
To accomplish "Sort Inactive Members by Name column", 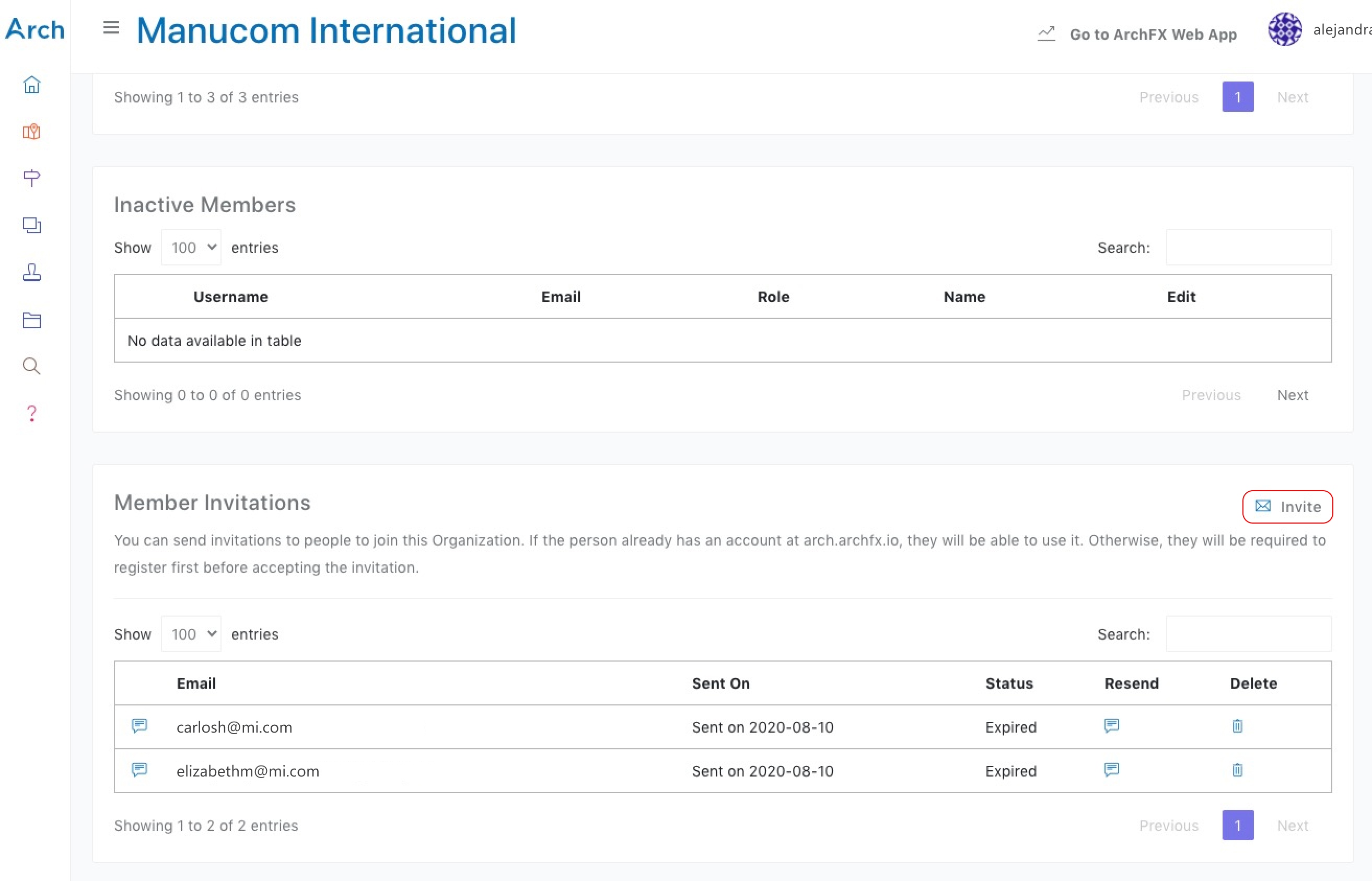I will [964, 296].
